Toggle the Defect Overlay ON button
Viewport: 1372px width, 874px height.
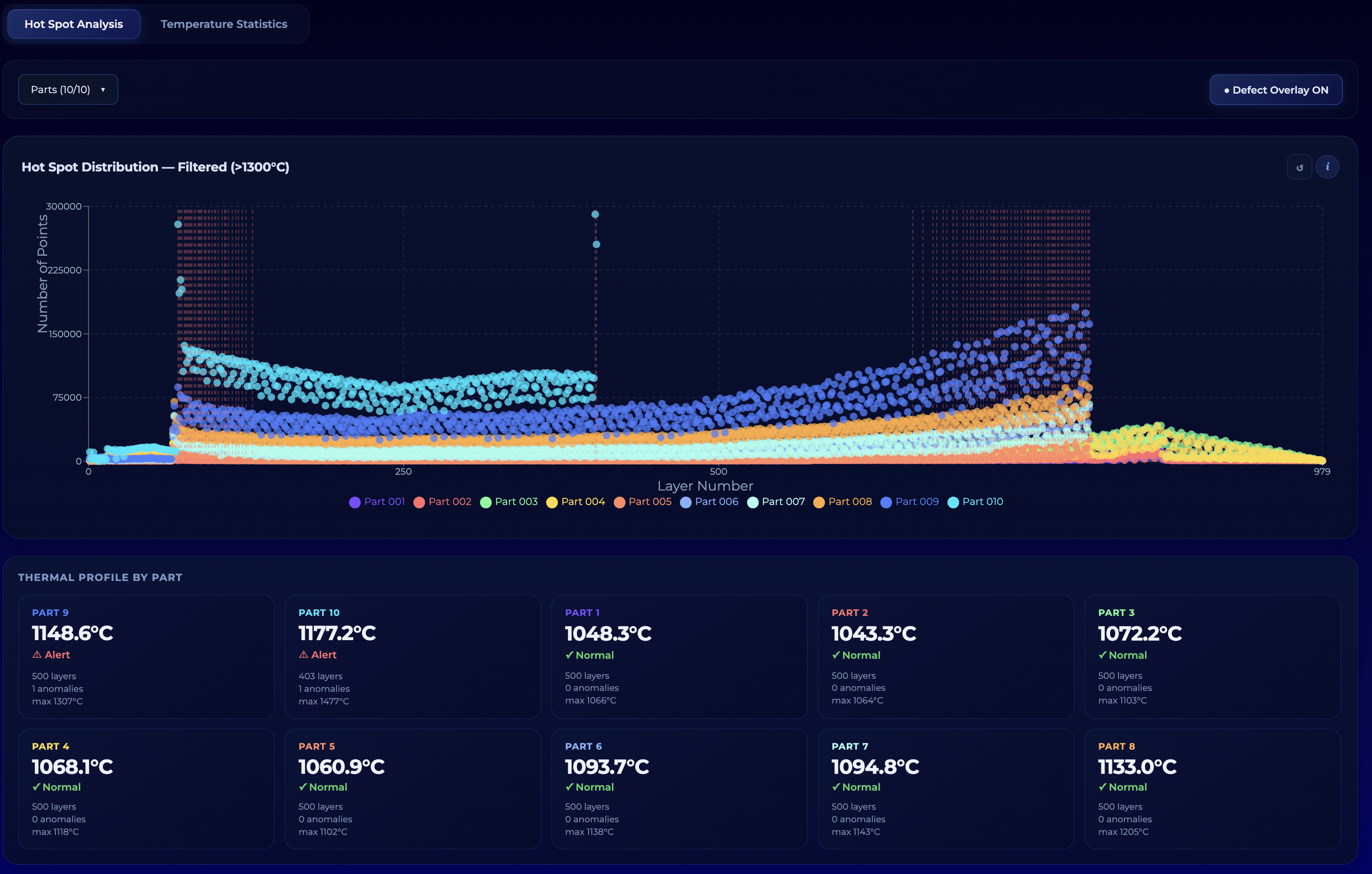click(1276, 90)
